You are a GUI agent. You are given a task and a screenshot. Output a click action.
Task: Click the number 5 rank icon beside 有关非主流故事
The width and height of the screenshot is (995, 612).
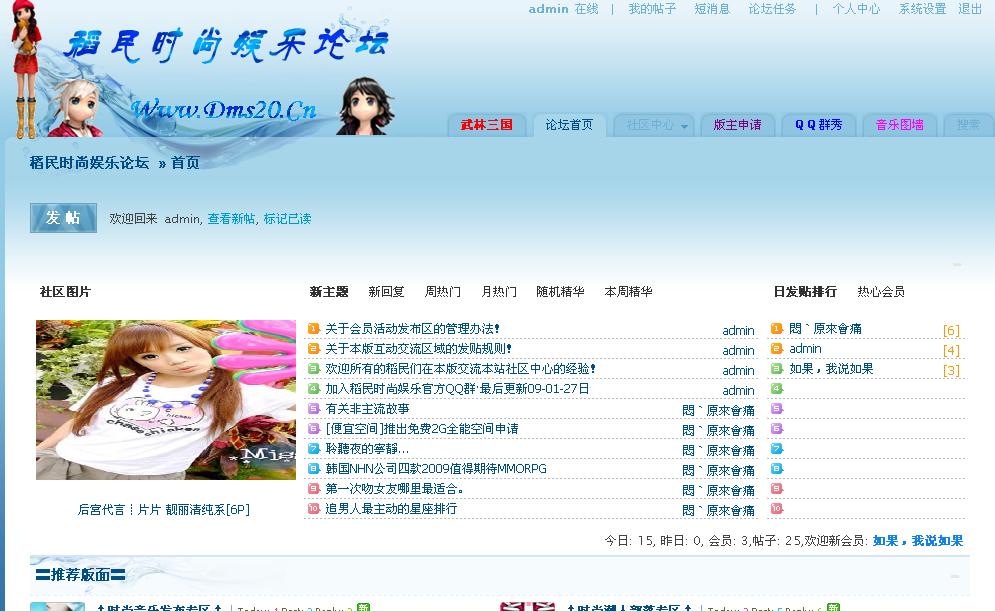[313, 409]
